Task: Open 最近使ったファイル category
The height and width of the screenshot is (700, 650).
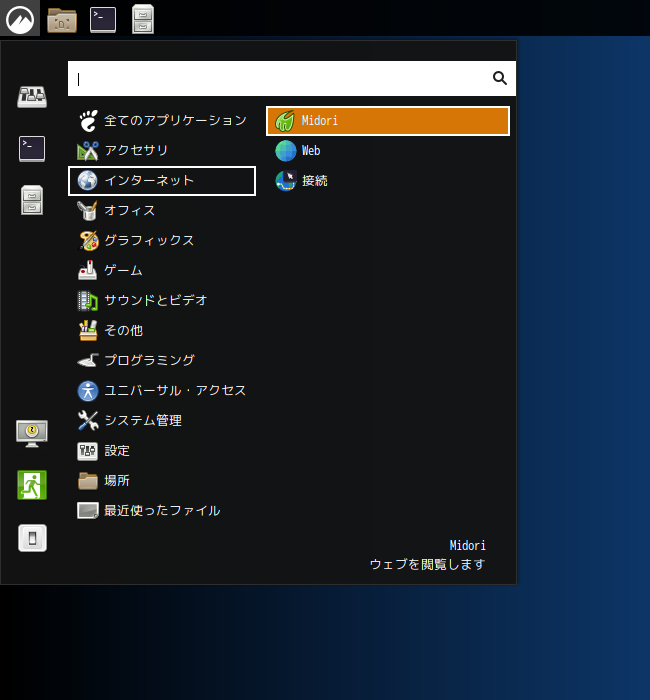Action: 162,511
